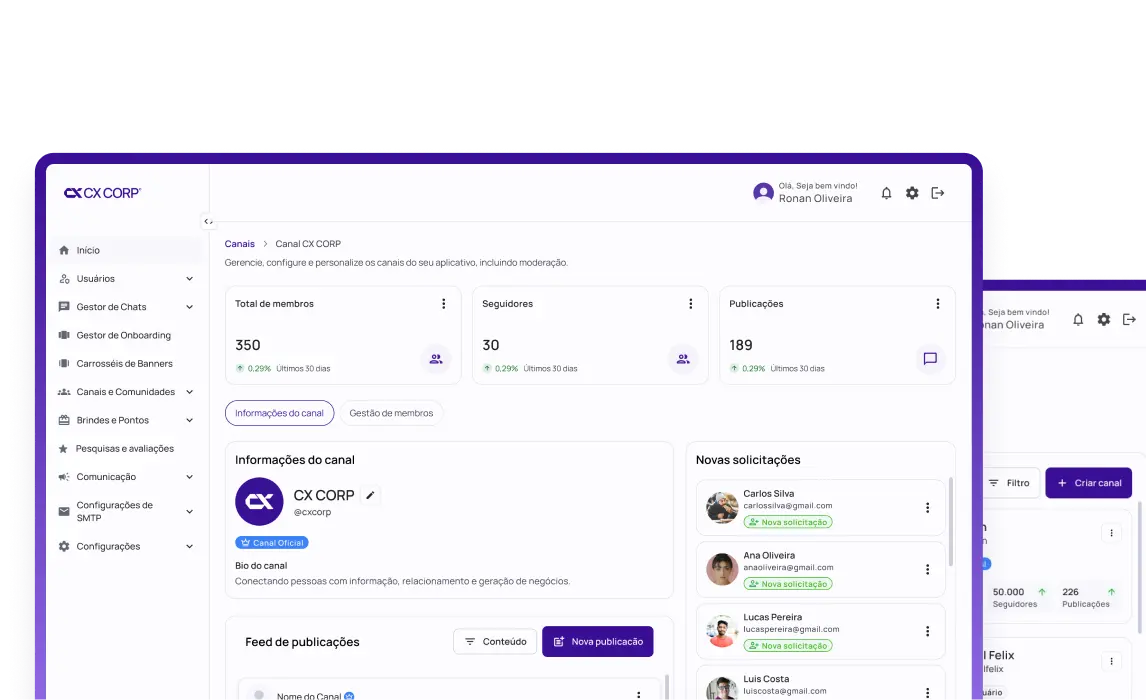Follow the Canais breadcrumb link
The width and height of the screenshot is (1146, 700).
click(x=240, y=244)
